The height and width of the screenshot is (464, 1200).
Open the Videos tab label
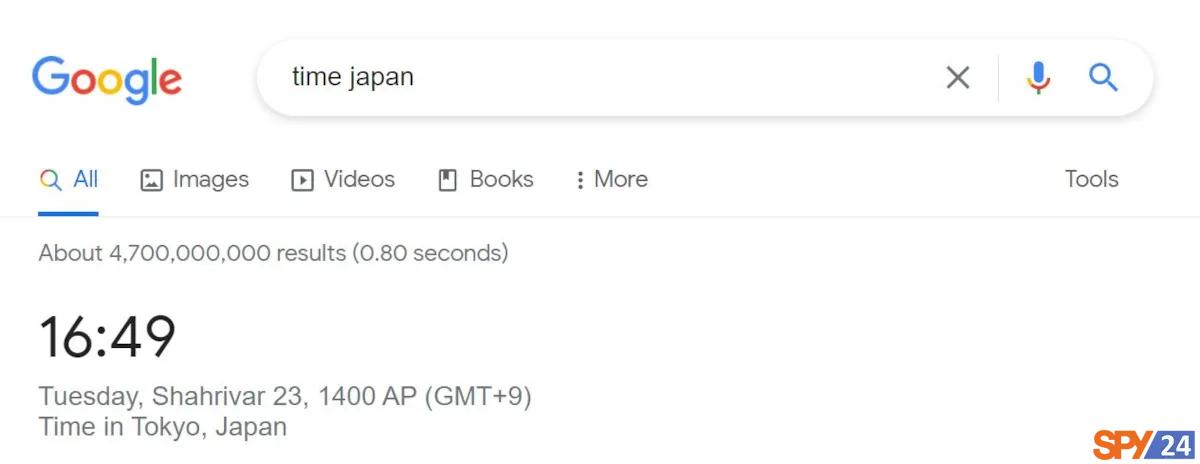[360, 179]
